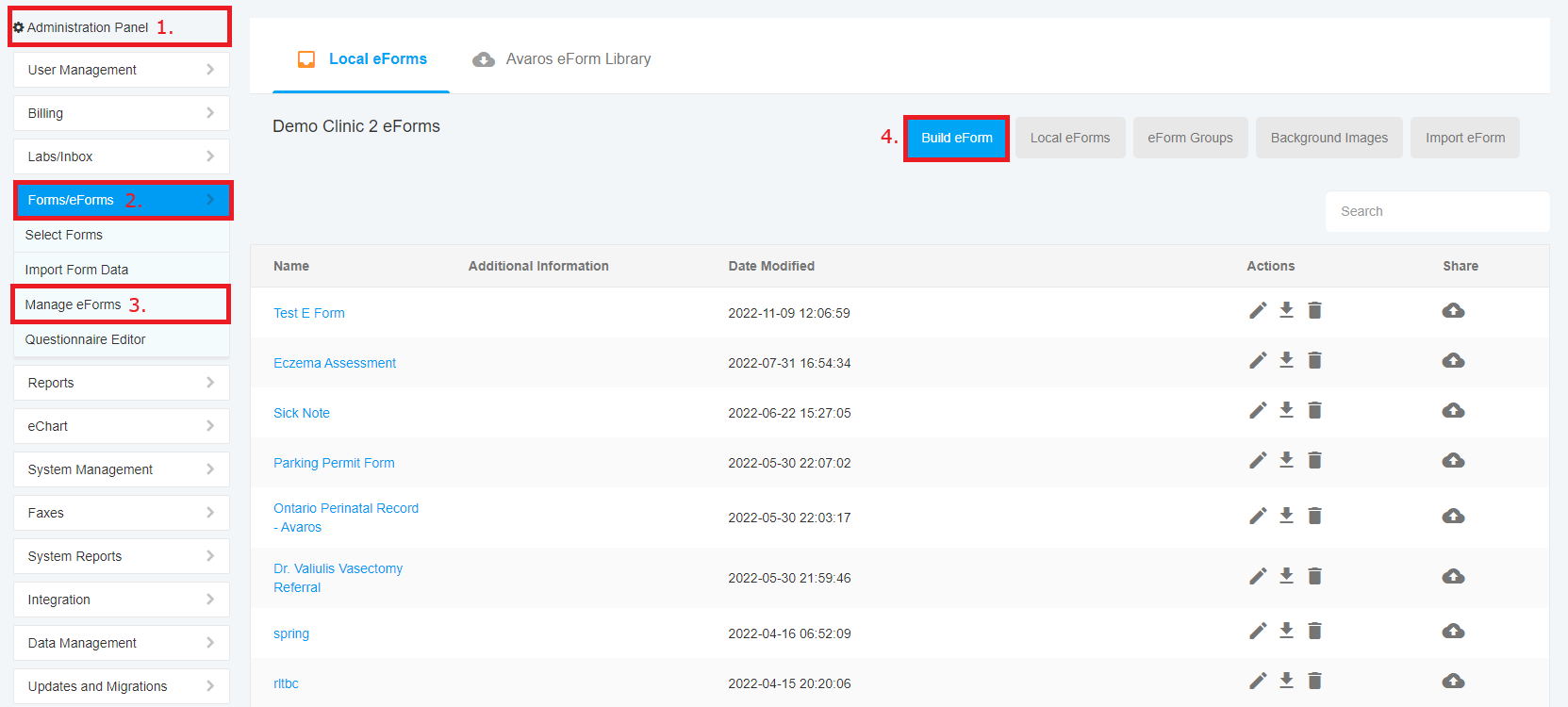Expand Faxes menu section

tap(122, 513)
